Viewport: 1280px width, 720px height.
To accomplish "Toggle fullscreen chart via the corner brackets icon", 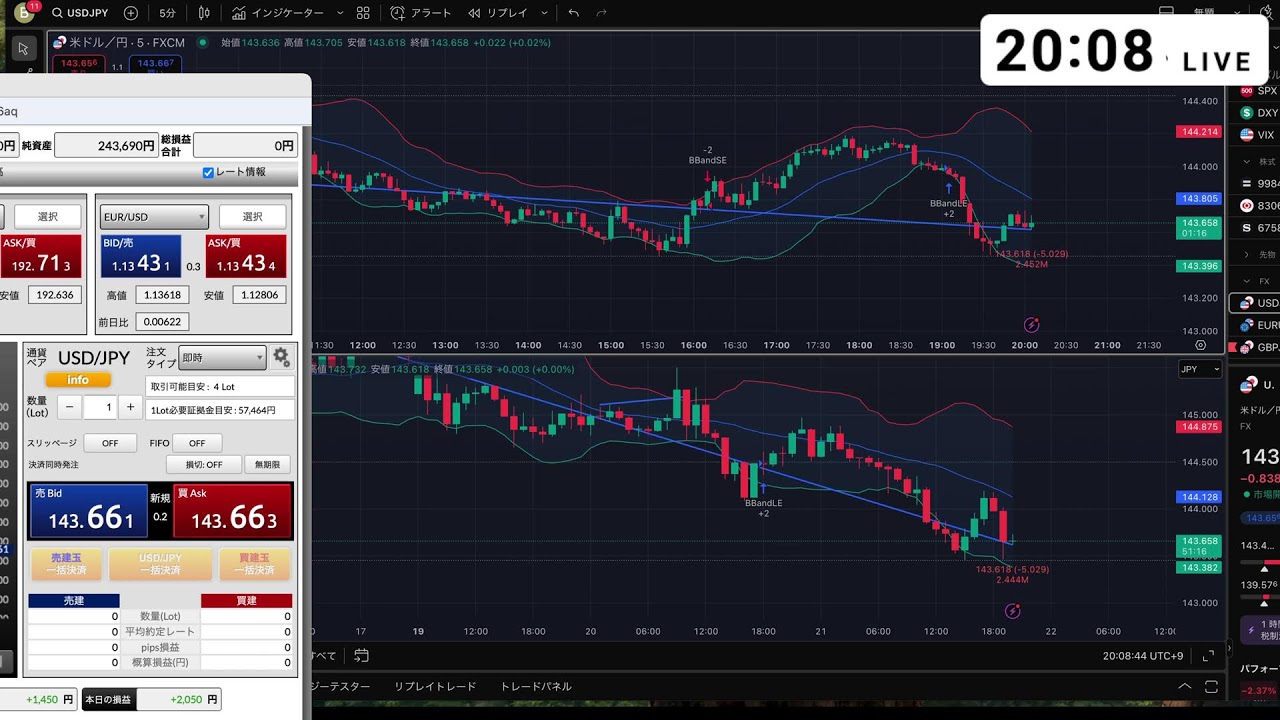I will pos(1208,656).
